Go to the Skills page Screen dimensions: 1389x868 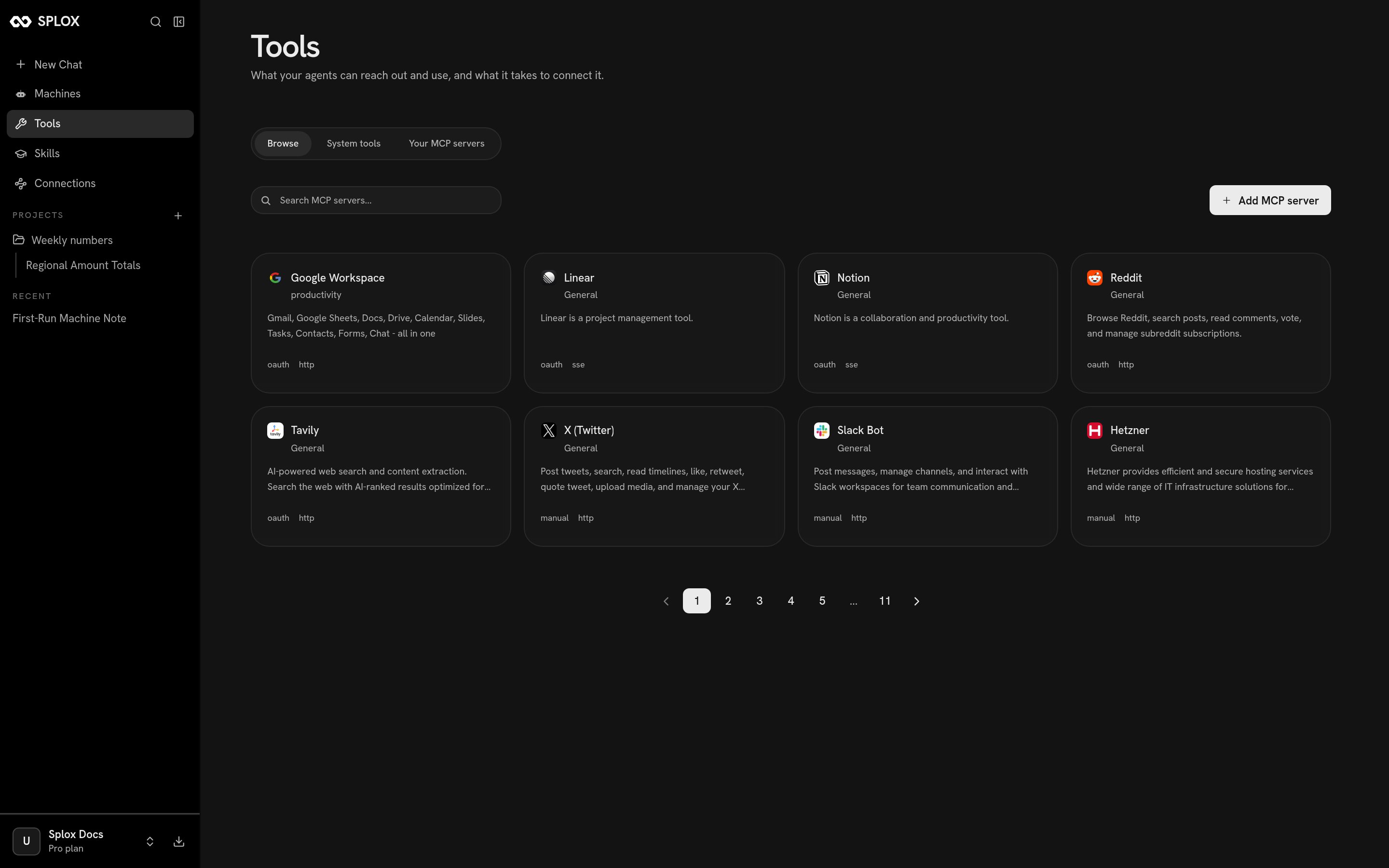pyautogui.click(x=100, y=153)
